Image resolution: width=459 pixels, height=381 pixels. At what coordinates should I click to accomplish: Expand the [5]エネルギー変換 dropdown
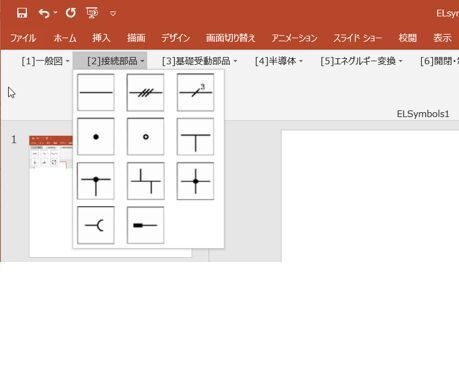pyautogui.click(x=361, y=61)
